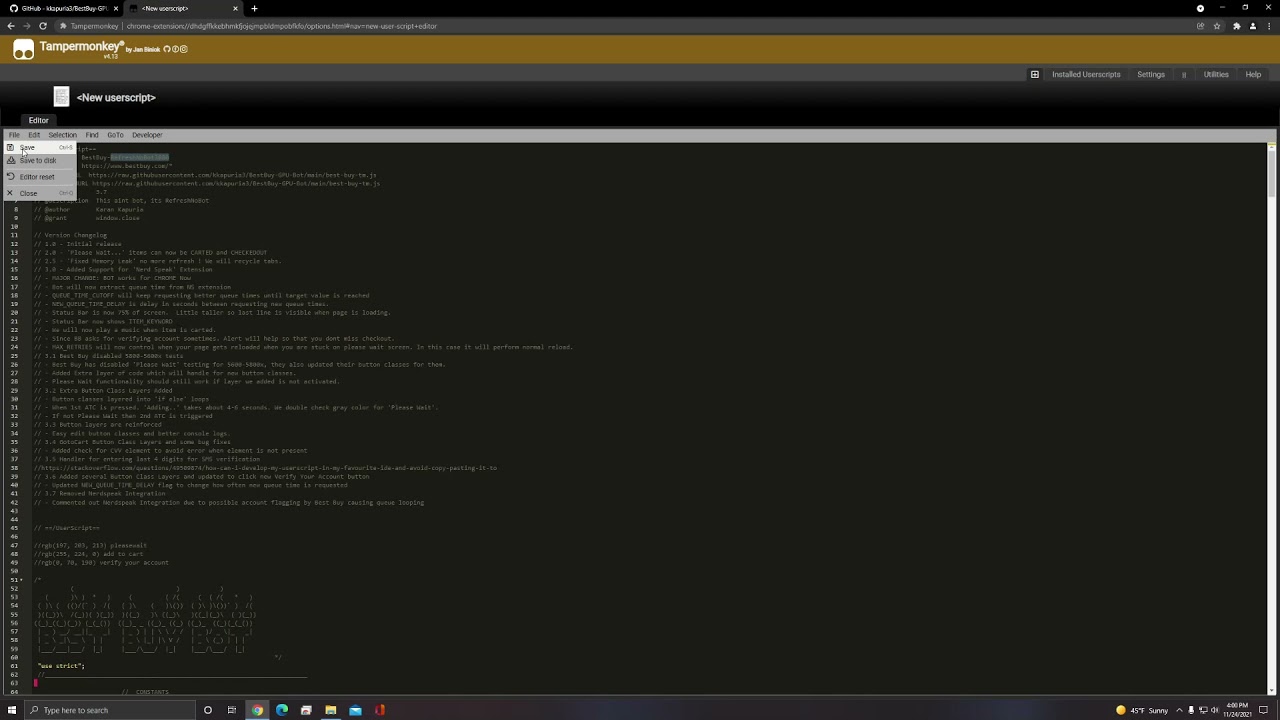Collapse the code fold at line 51
This screenshot has width=1280, height=720.
pyautogui.click(x=22, y=580)
